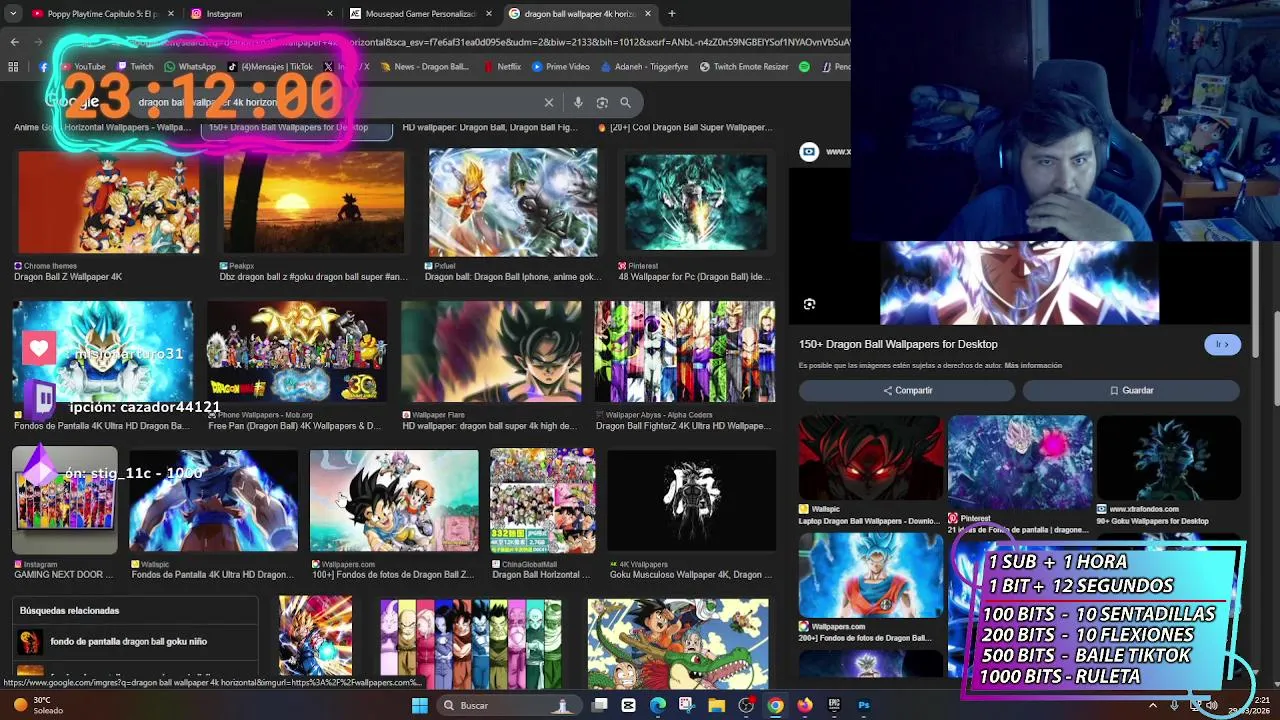The width and height of the screenshot is (1280, 720).
Task: Open Firefox from the taskbar
Action: coord(805,706)
